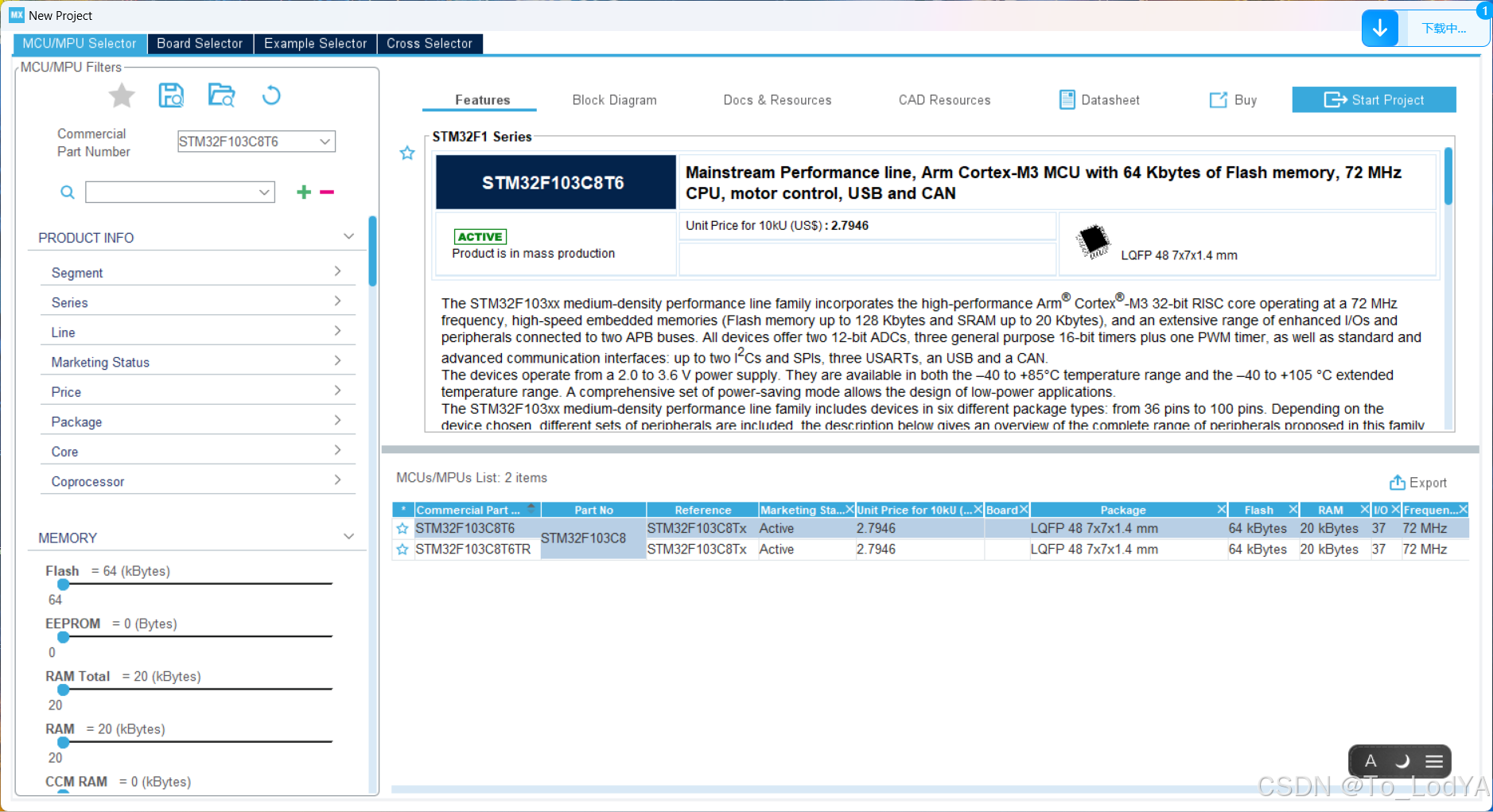Remove the Package column
This screenshot has height=812, width=1493.
coord(1222,509)
